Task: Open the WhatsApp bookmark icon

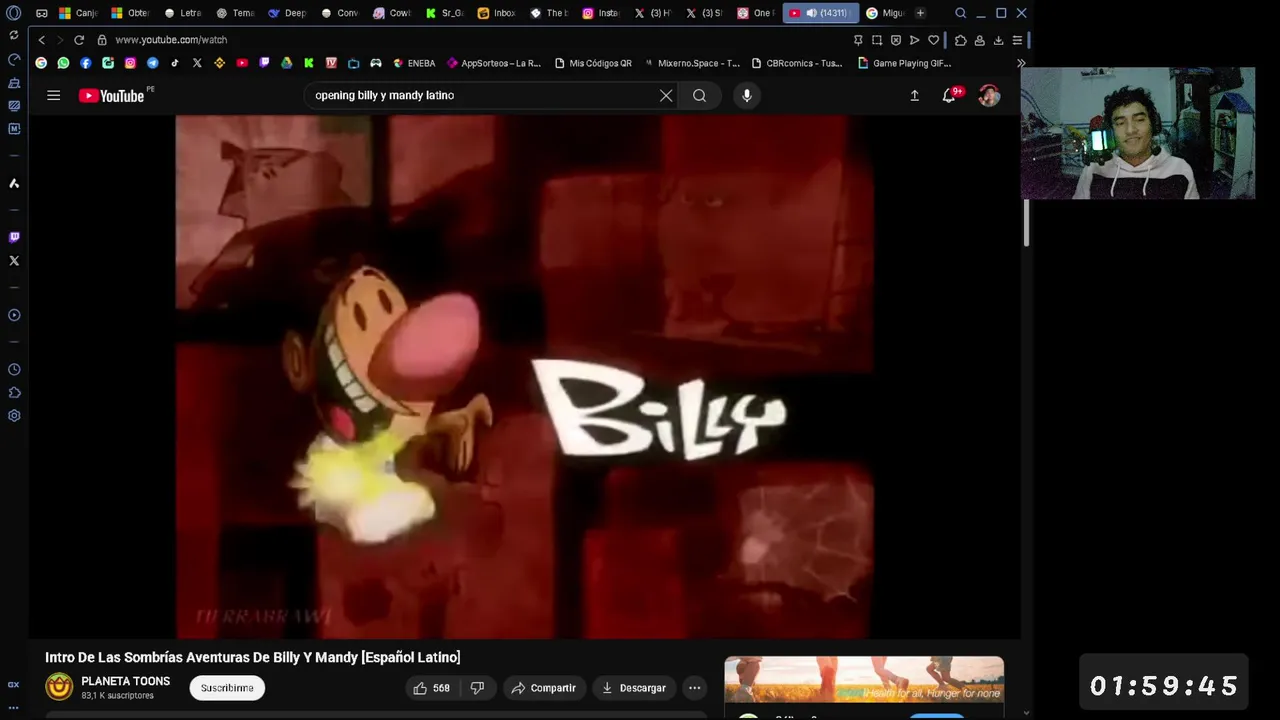Action: [x=63, y=63]
